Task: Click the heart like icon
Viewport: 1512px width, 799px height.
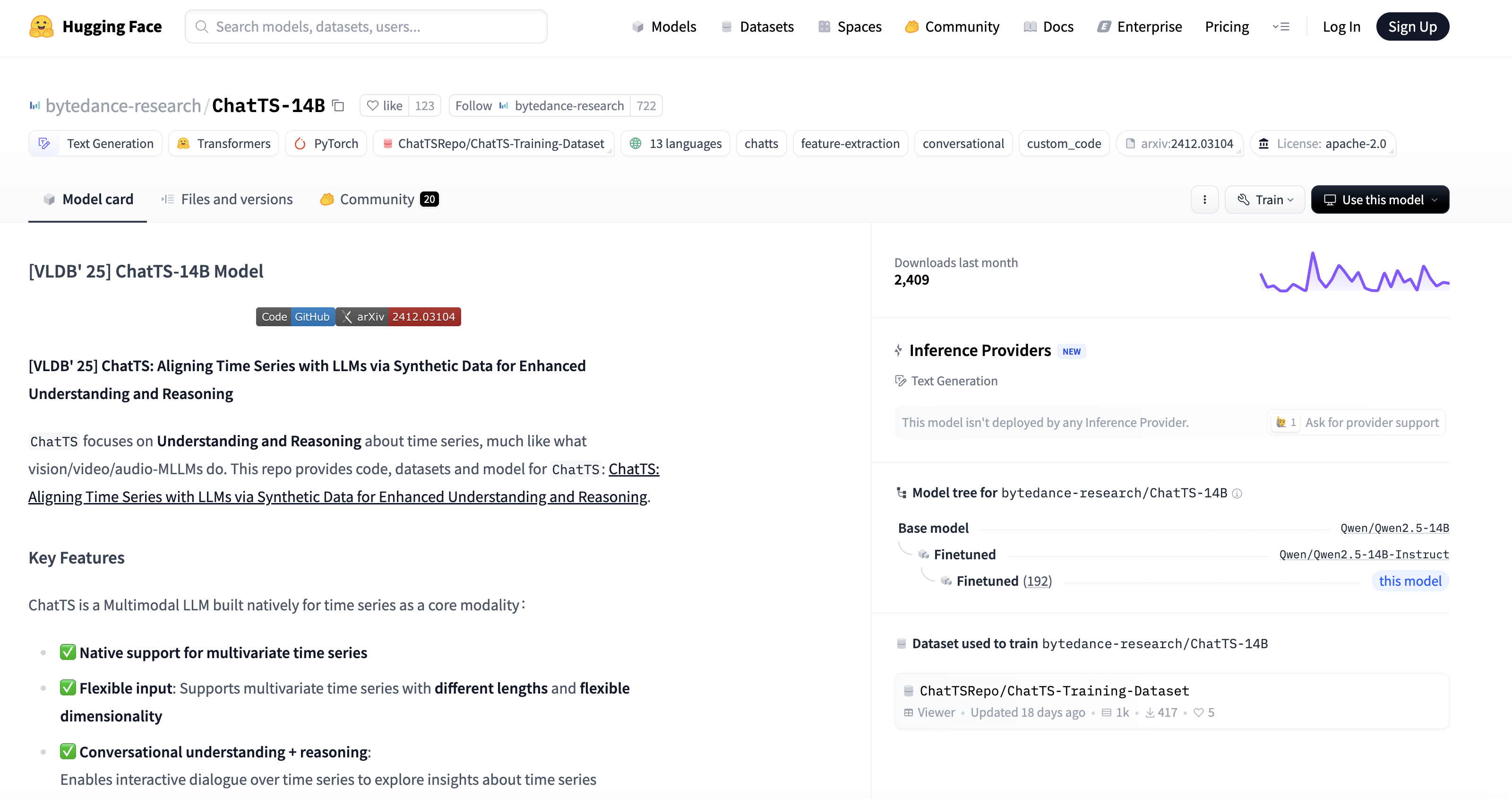Action: 372,106
